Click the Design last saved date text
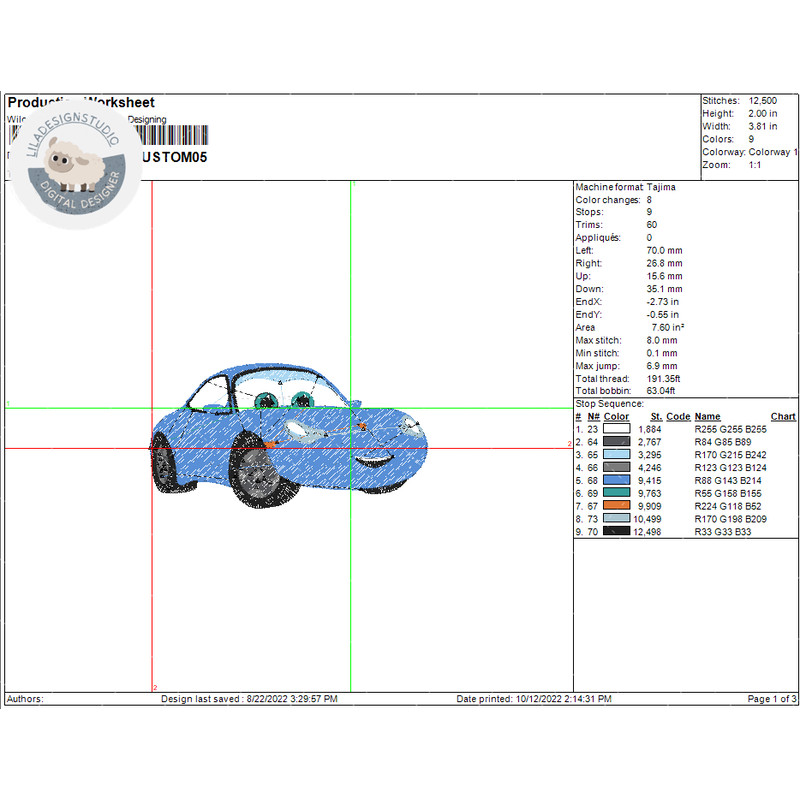800x800 pixels. [249, 699]
